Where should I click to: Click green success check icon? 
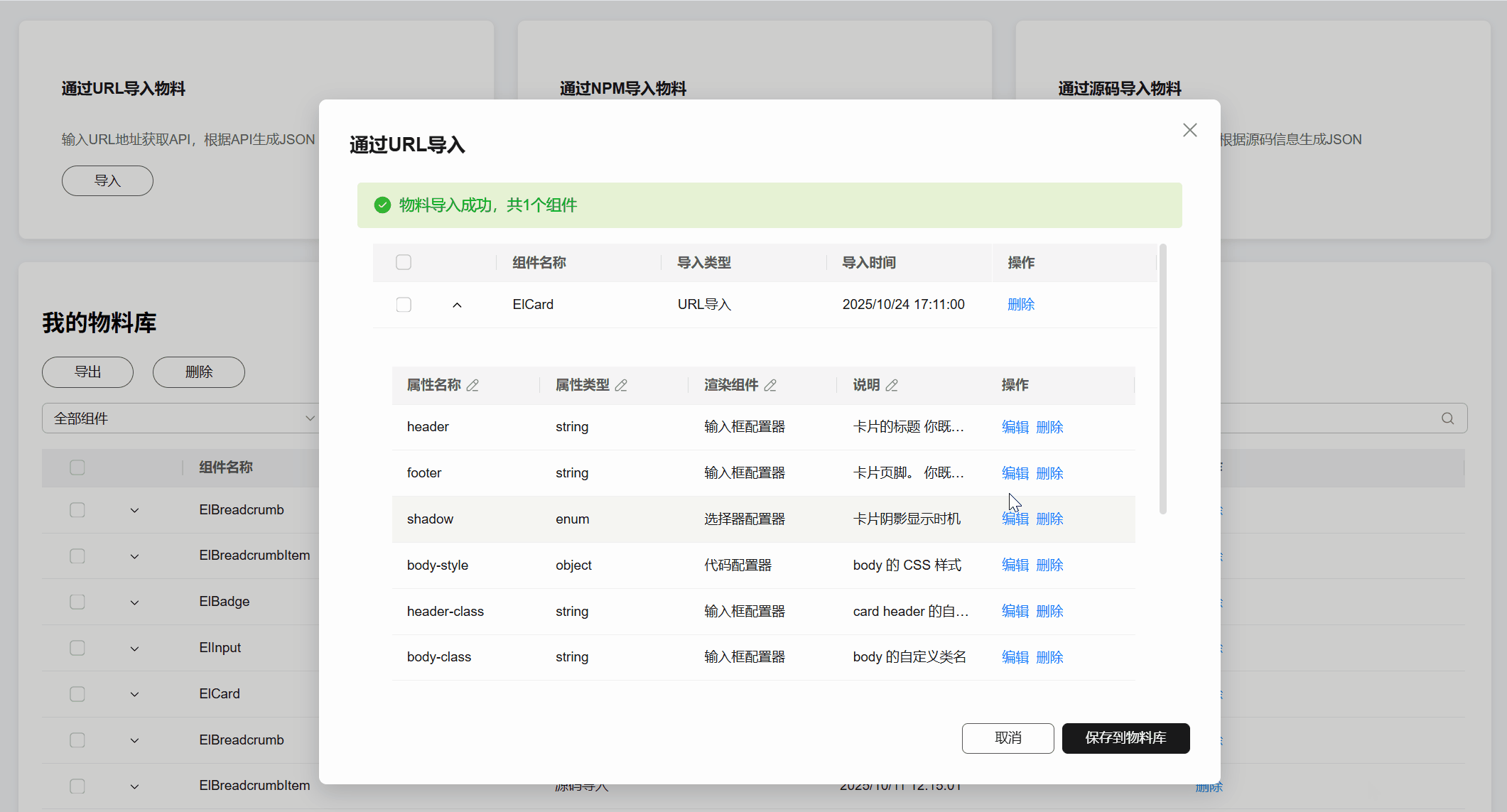click(x=382, y=205)
